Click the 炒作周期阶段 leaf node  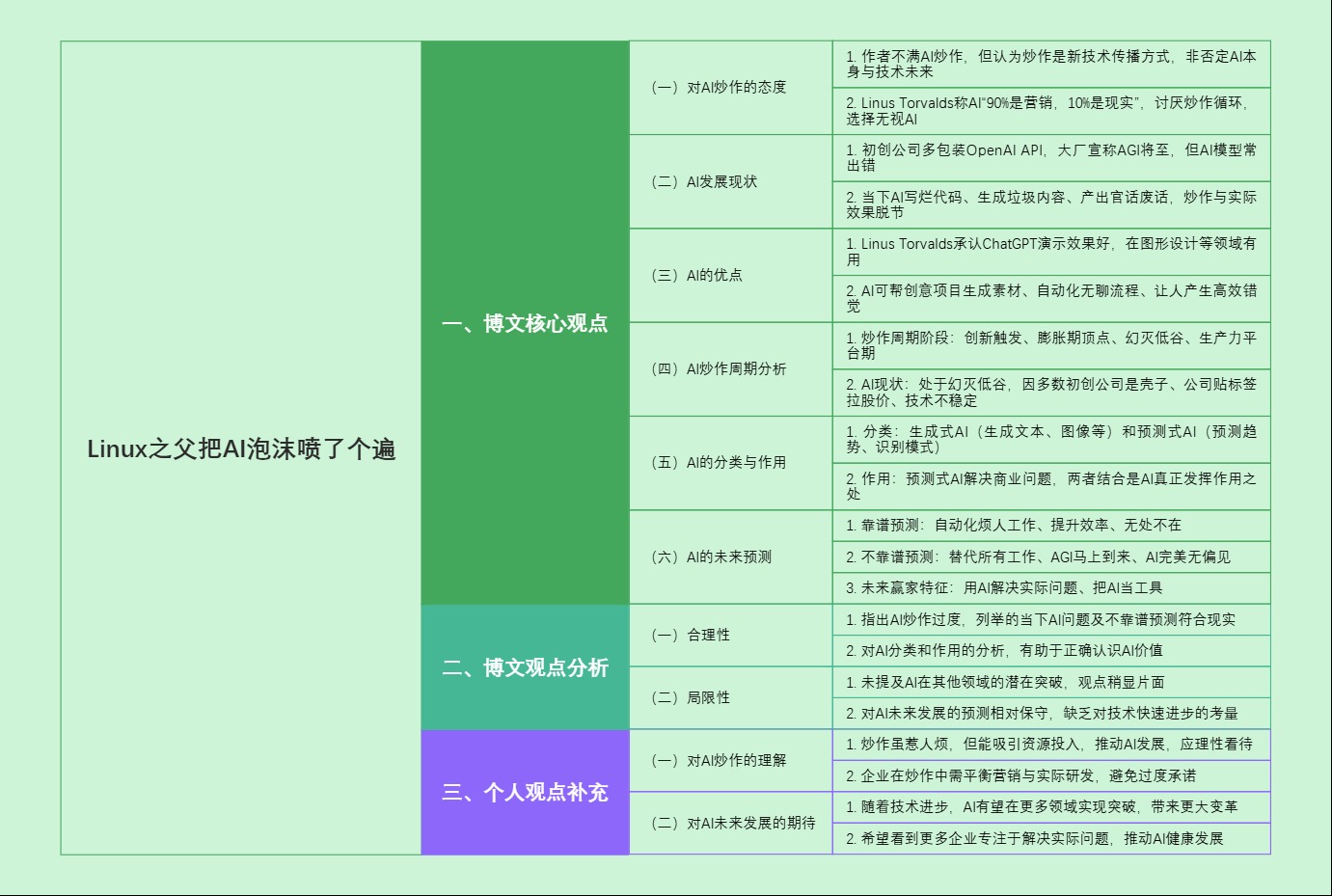1051,346
